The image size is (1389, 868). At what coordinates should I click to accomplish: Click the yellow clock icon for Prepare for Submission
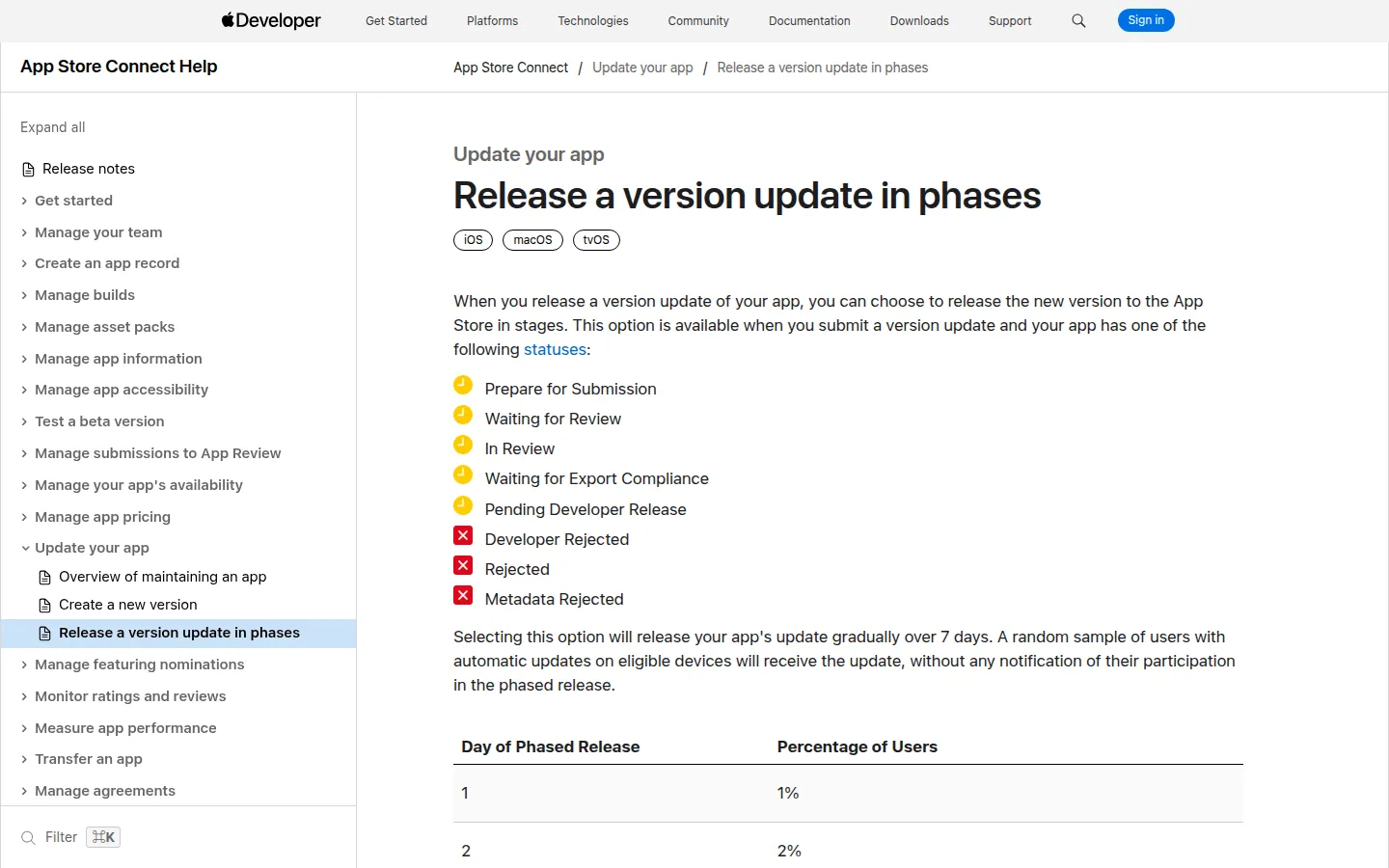point(463,385)
